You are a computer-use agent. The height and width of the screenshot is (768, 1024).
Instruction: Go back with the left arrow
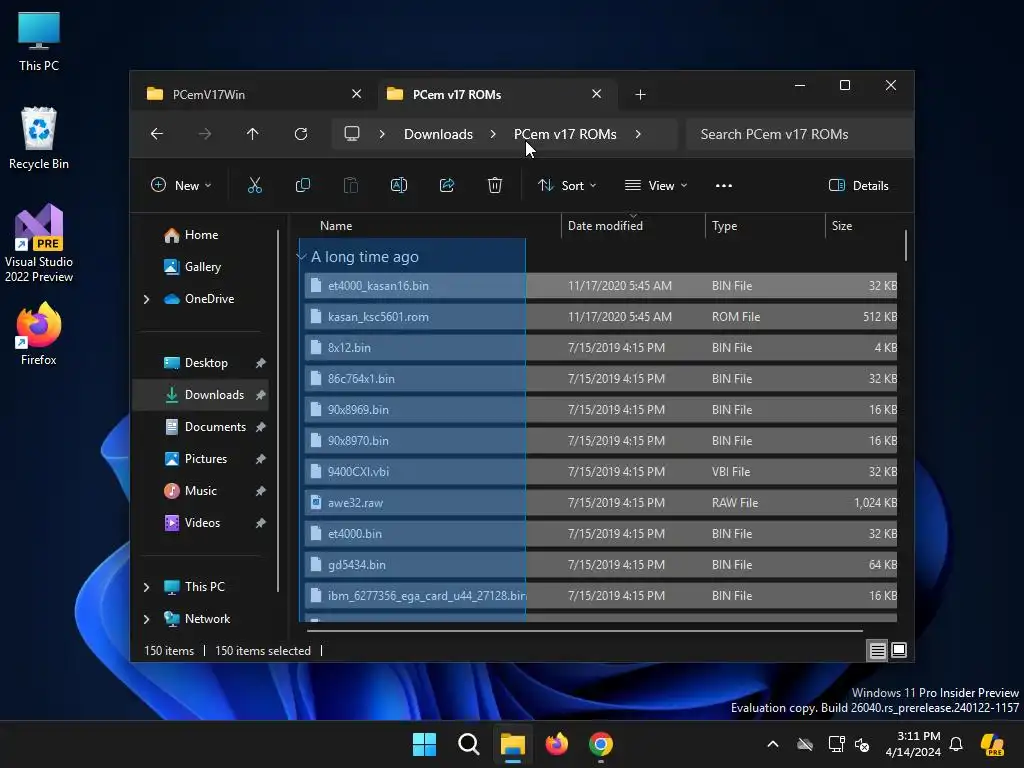pos(157,134)
